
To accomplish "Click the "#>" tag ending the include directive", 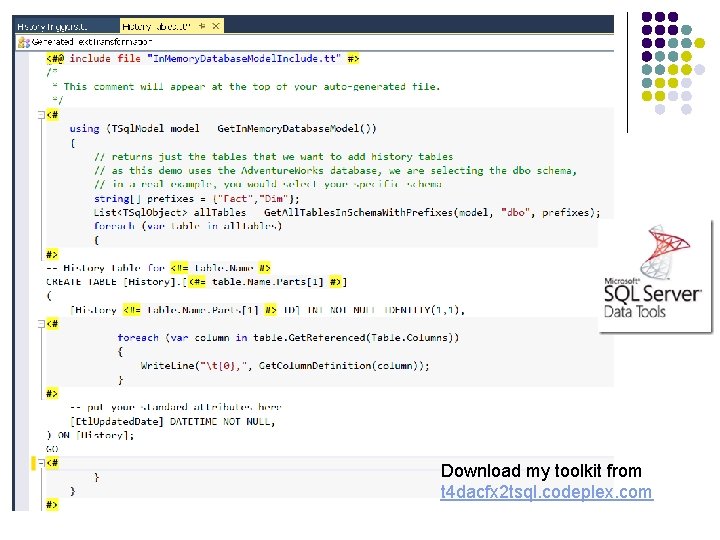I will (353, 59).
